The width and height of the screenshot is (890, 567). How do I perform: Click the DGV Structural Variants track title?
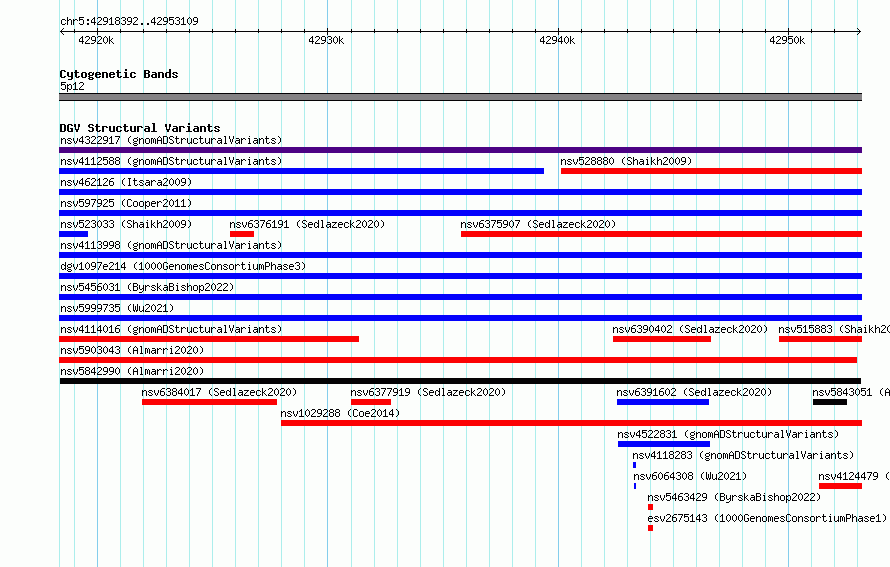pyautogui.click(x=140, y=128)
